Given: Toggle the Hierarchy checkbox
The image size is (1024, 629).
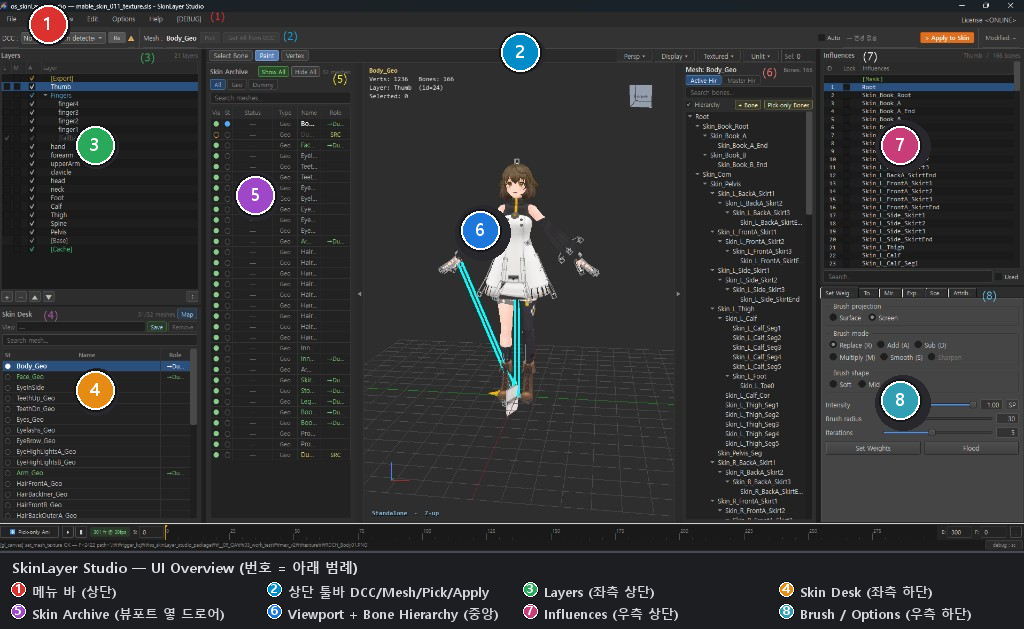Looking at the screenshot, I should (x=690, y=105).
